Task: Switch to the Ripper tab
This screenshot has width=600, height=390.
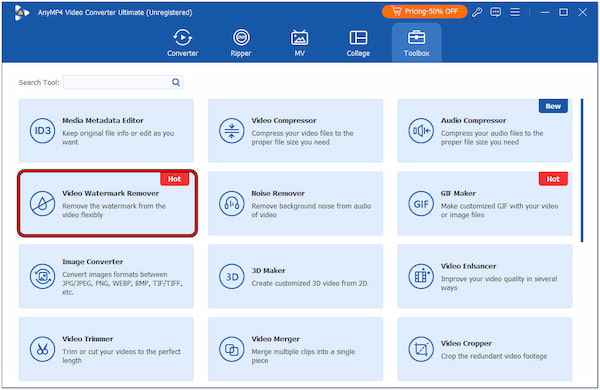Action: coord(241,43)
